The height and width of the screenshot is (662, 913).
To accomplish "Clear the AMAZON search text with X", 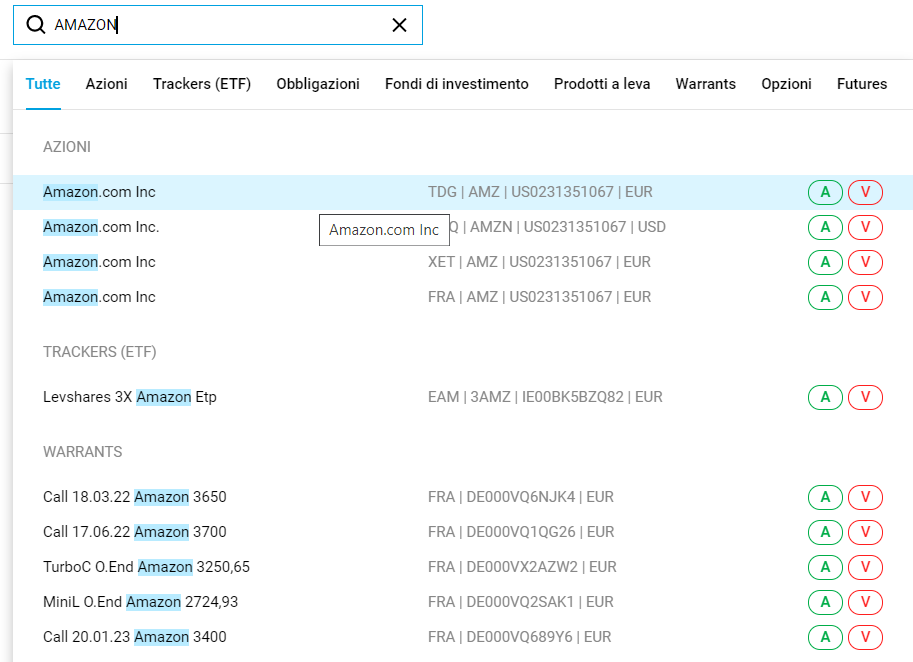I will coord(399,25).
